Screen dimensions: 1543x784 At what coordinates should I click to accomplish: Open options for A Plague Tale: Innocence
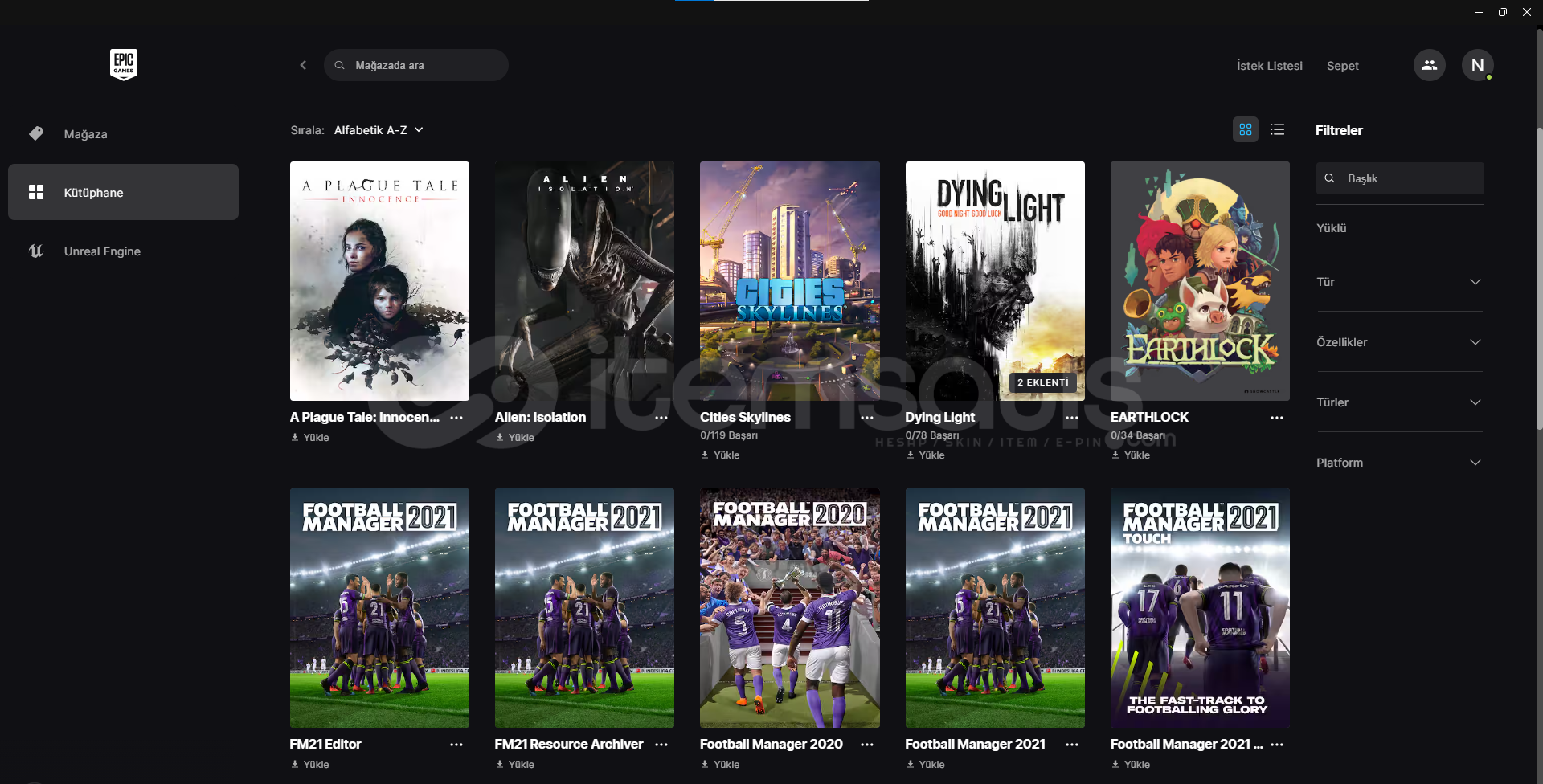pyautogui.click(x=456, y=418)
